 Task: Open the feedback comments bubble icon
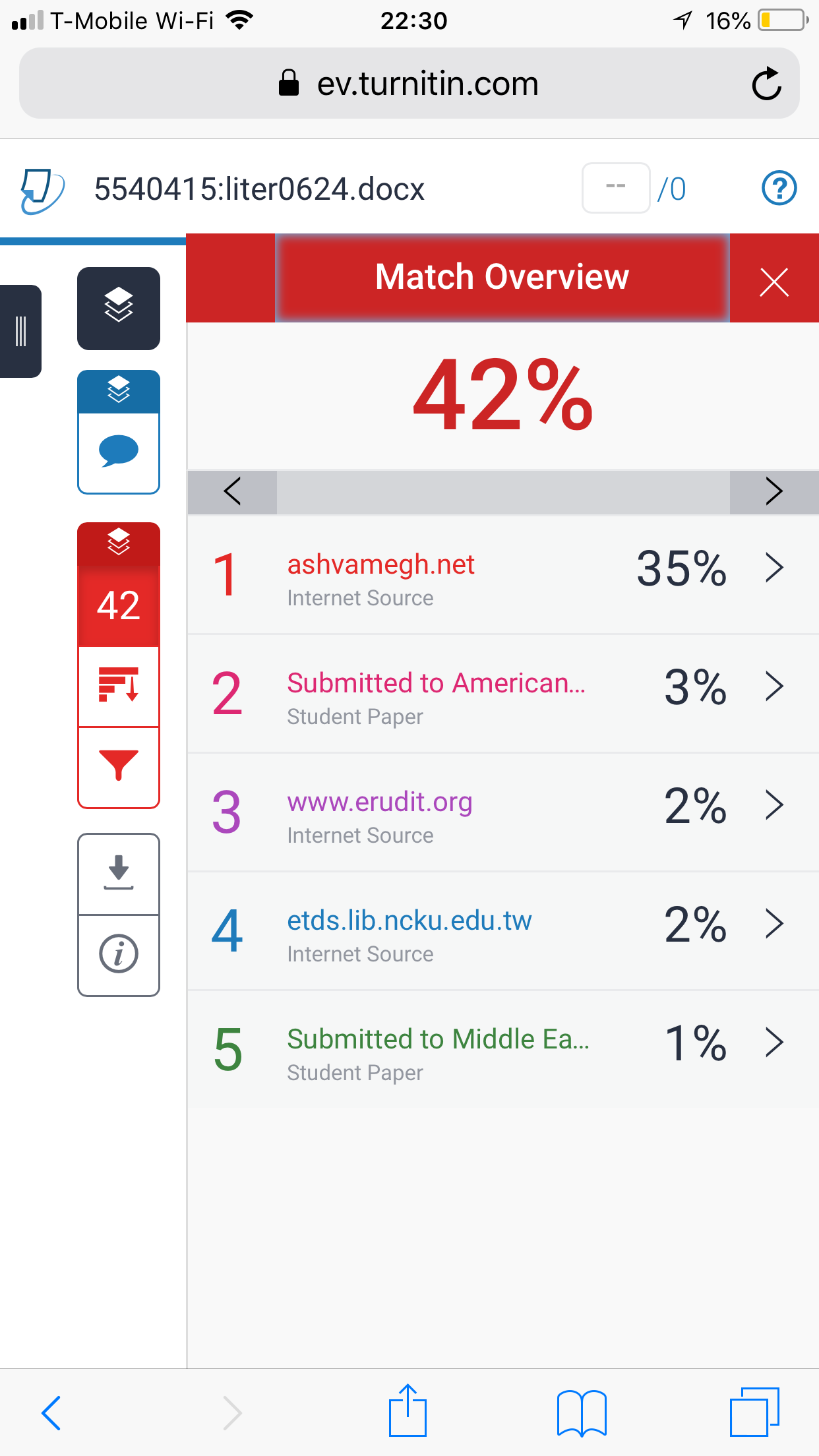click(119, 452)
